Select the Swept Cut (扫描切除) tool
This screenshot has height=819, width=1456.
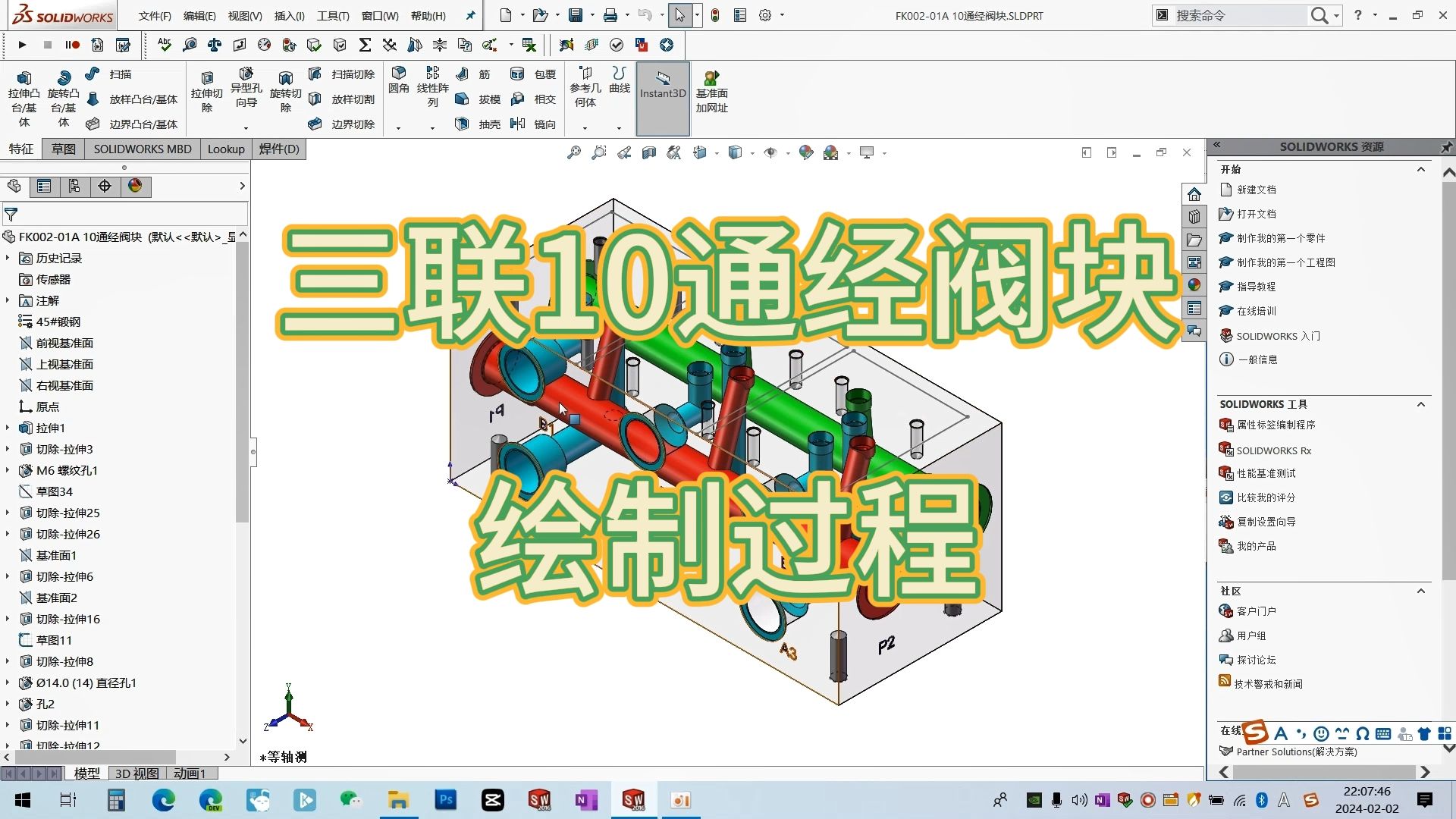tap(342, 74)
